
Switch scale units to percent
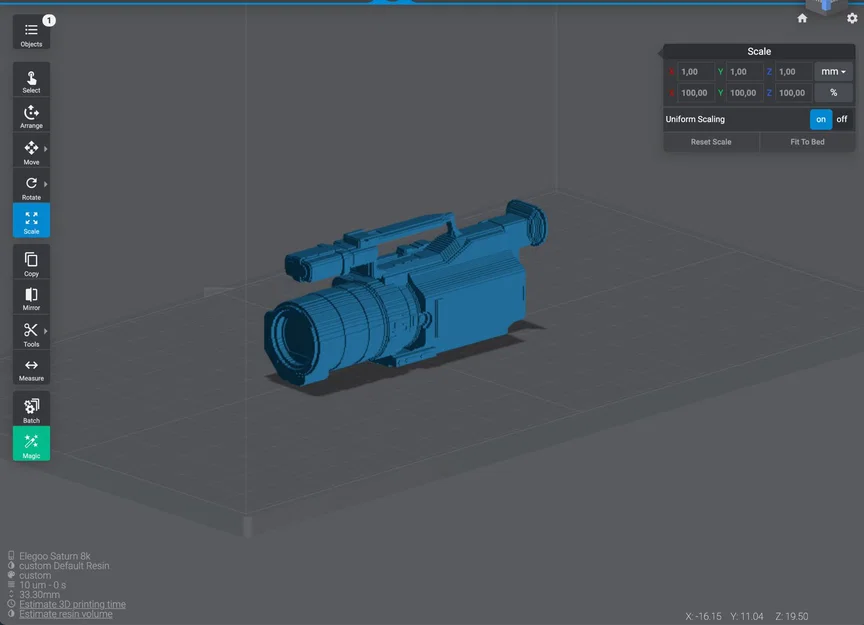pos(833,93)
